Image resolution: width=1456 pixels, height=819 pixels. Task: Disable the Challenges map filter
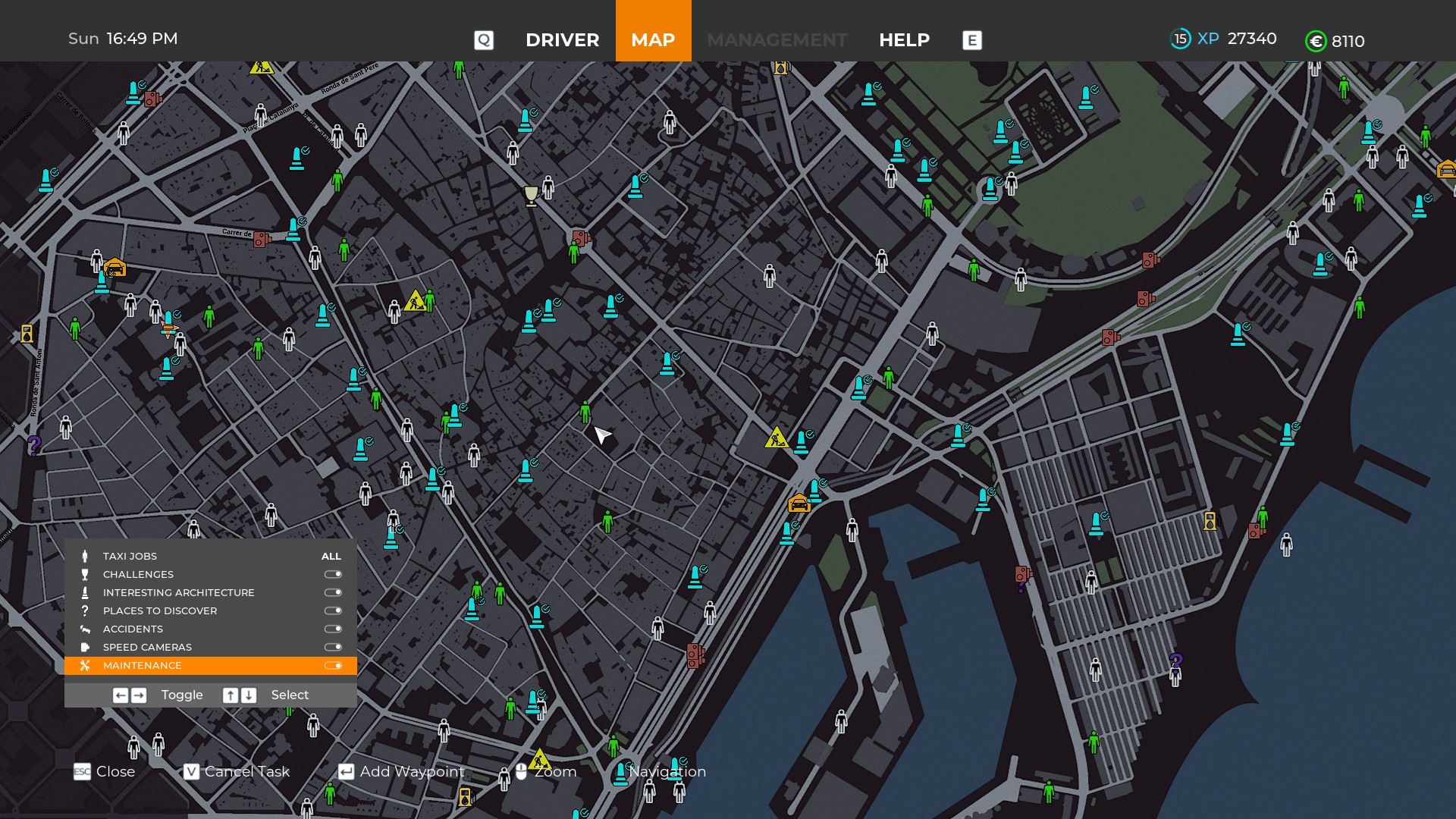(x=332, y=574)
